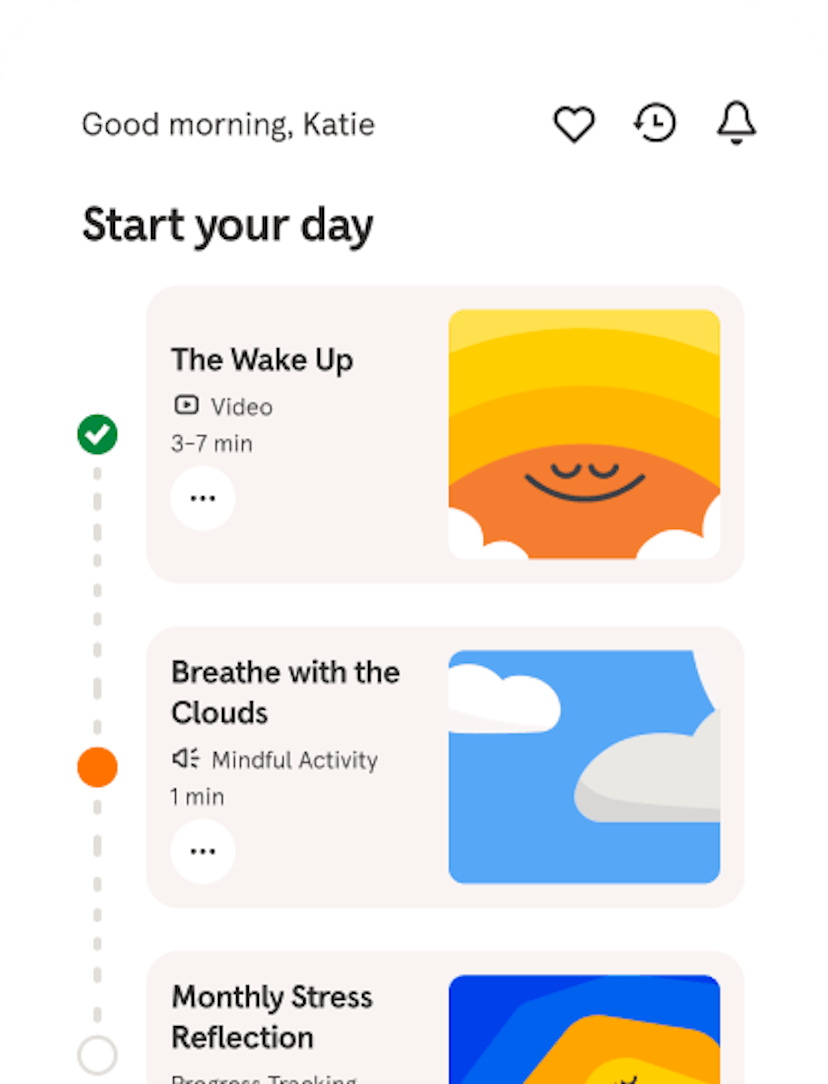Screen dimensions: 828x1084
Task: Click the Good morning, Katie greeting
Action: click(x=228, y=125)
